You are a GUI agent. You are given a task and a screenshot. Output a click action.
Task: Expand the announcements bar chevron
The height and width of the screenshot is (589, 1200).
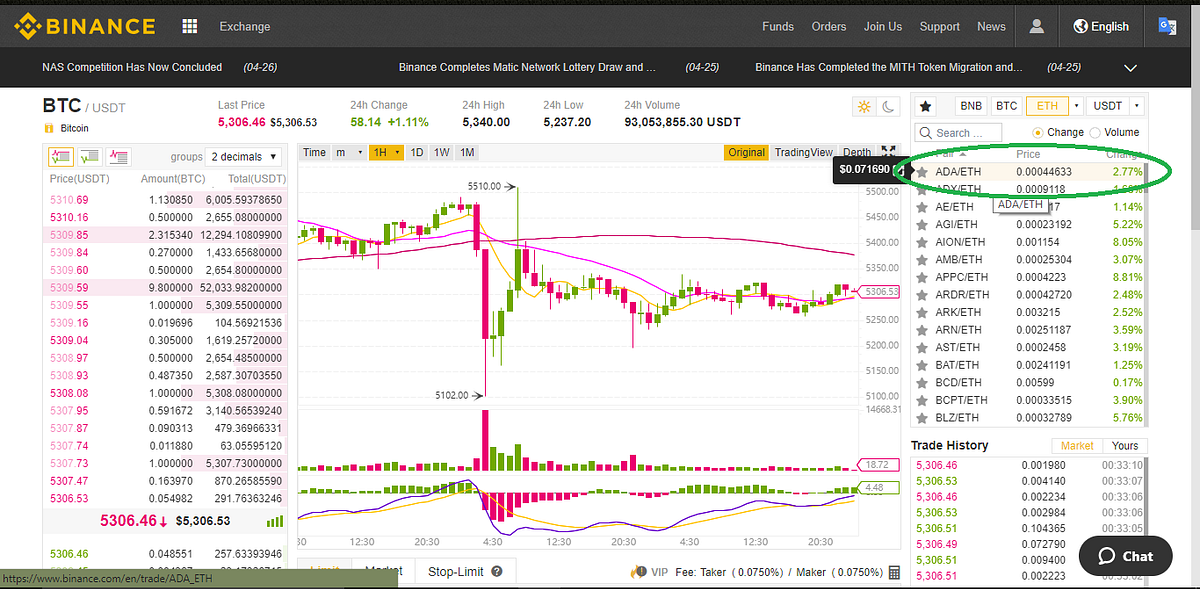[1131, 68]
